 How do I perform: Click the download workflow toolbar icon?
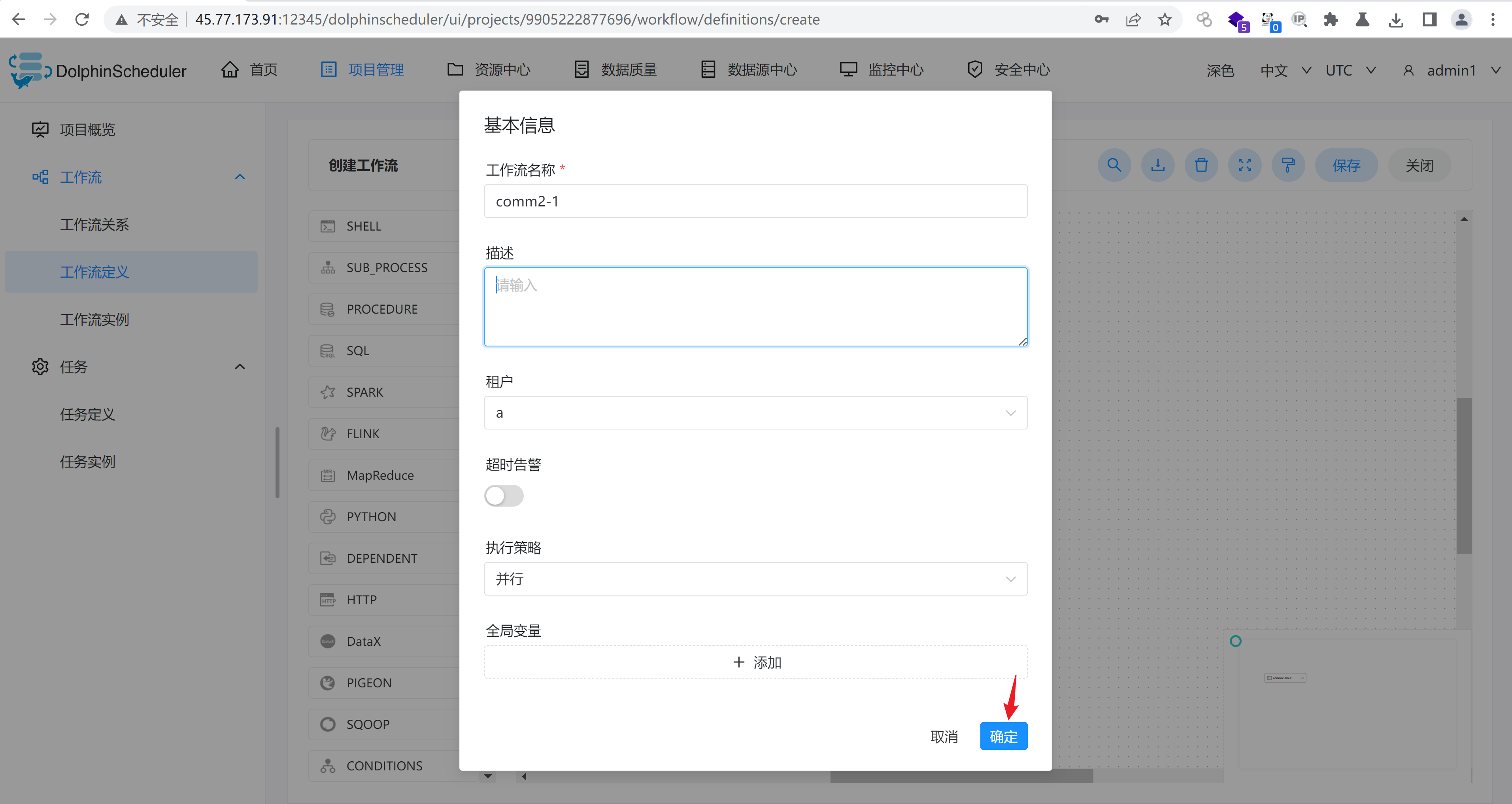pos(1157,165)
